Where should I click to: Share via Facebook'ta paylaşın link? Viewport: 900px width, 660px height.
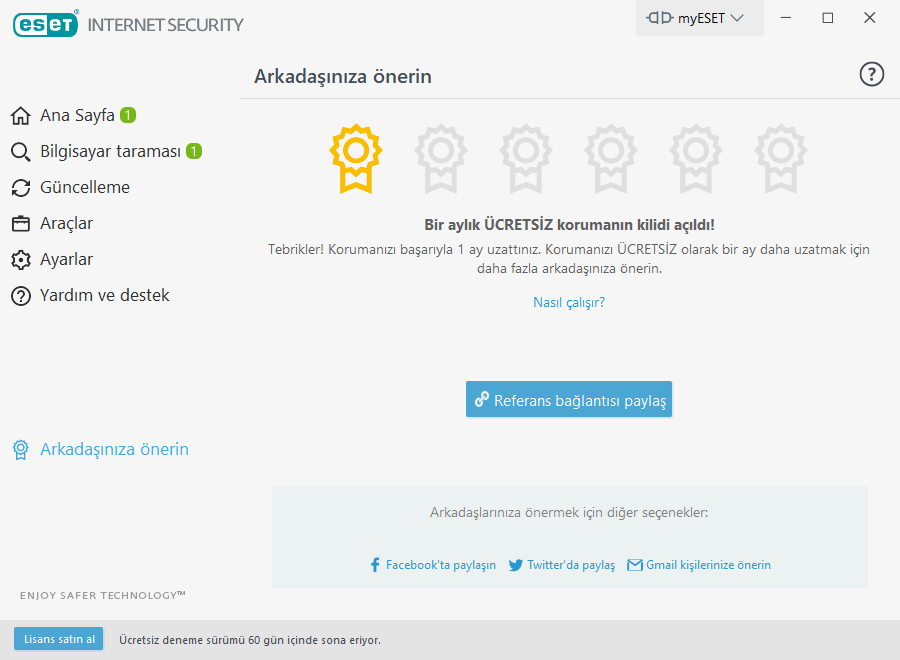point(440,565)
